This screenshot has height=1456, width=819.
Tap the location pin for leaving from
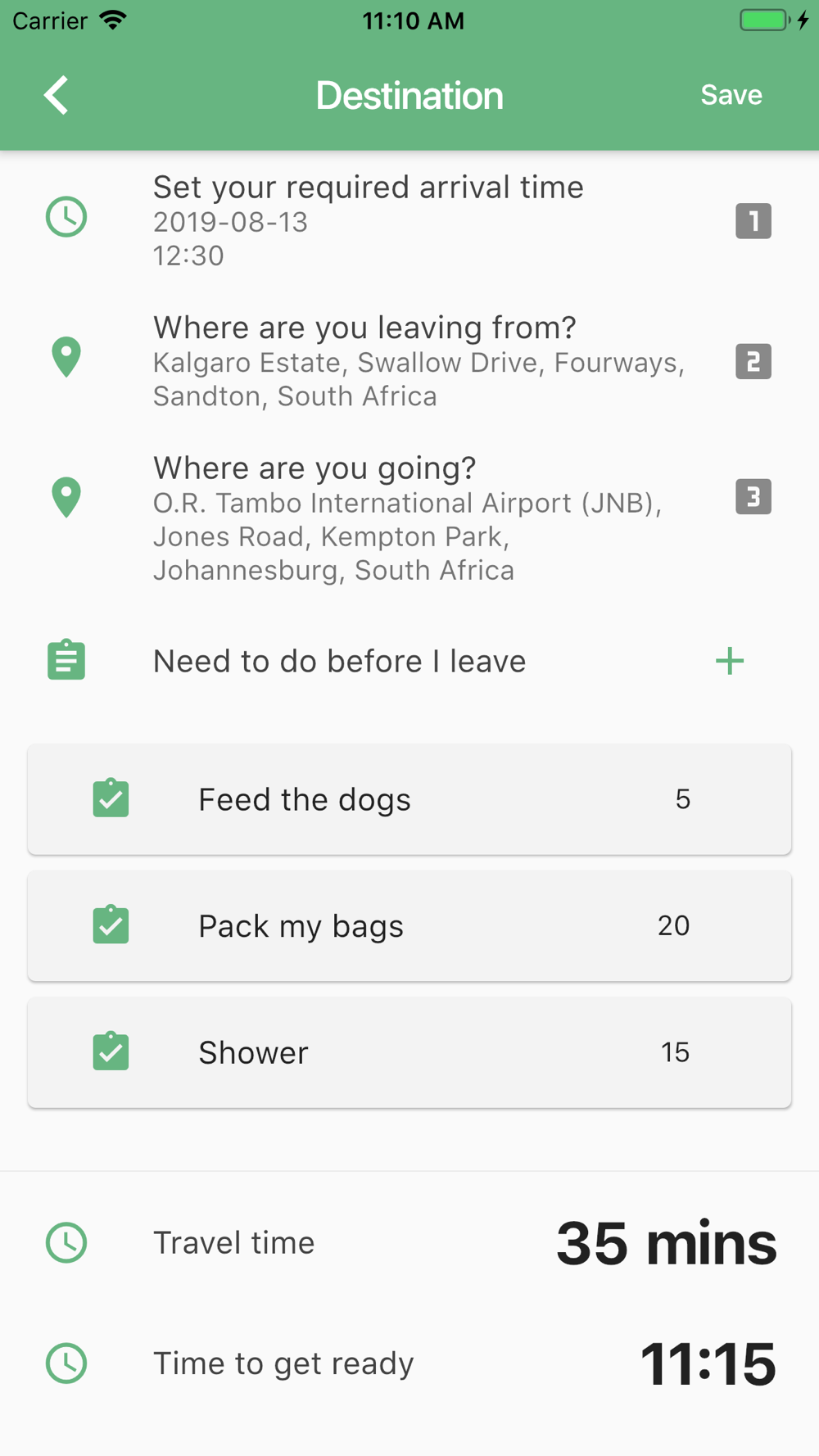[66, 358]
